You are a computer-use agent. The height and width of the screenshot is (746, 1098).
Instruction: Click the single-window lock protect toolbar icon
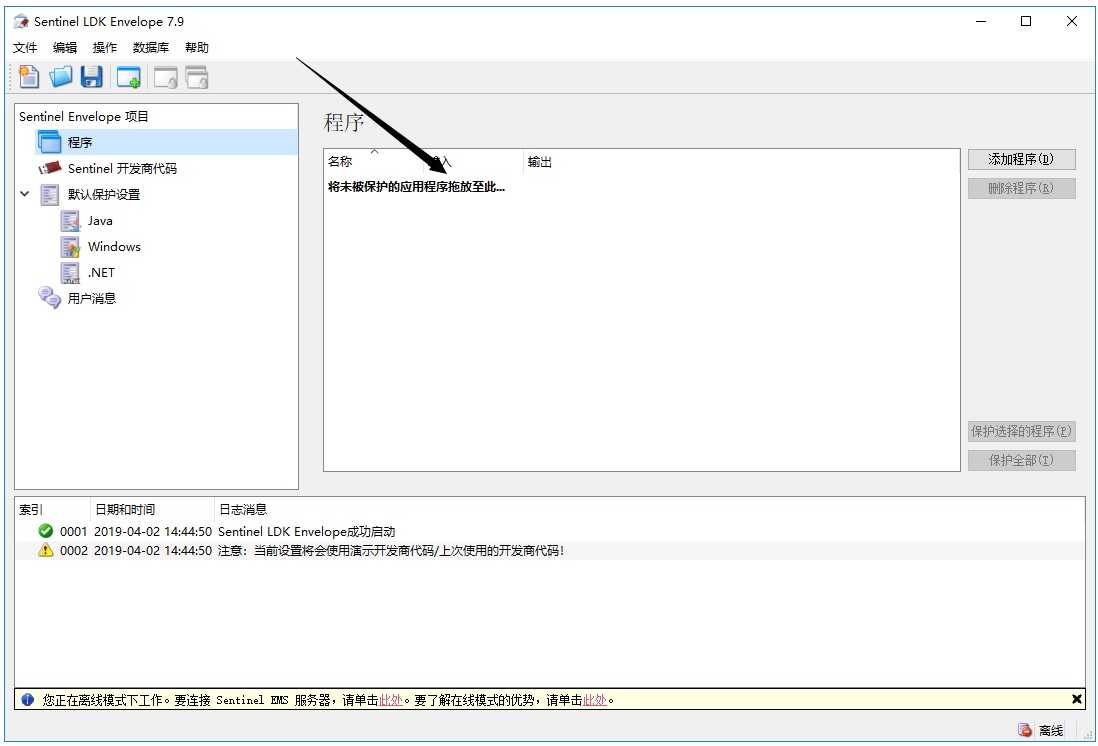166,77
